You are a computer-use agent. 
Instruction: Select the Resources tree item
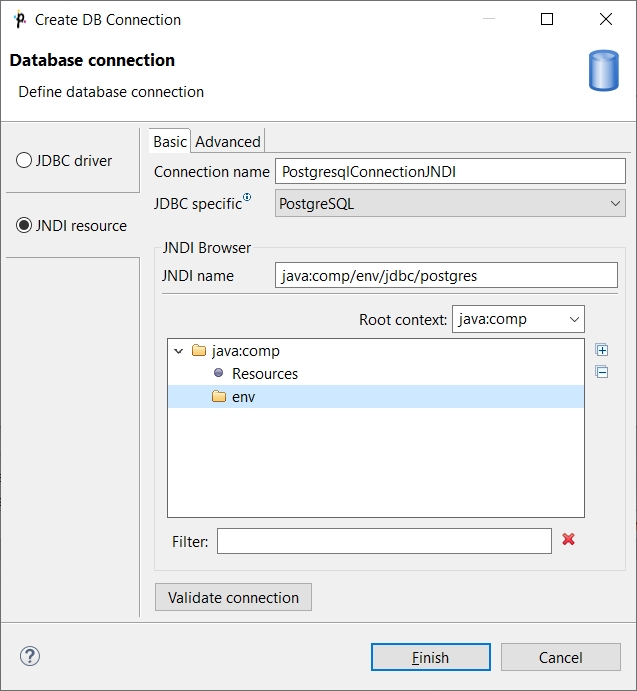264,374
